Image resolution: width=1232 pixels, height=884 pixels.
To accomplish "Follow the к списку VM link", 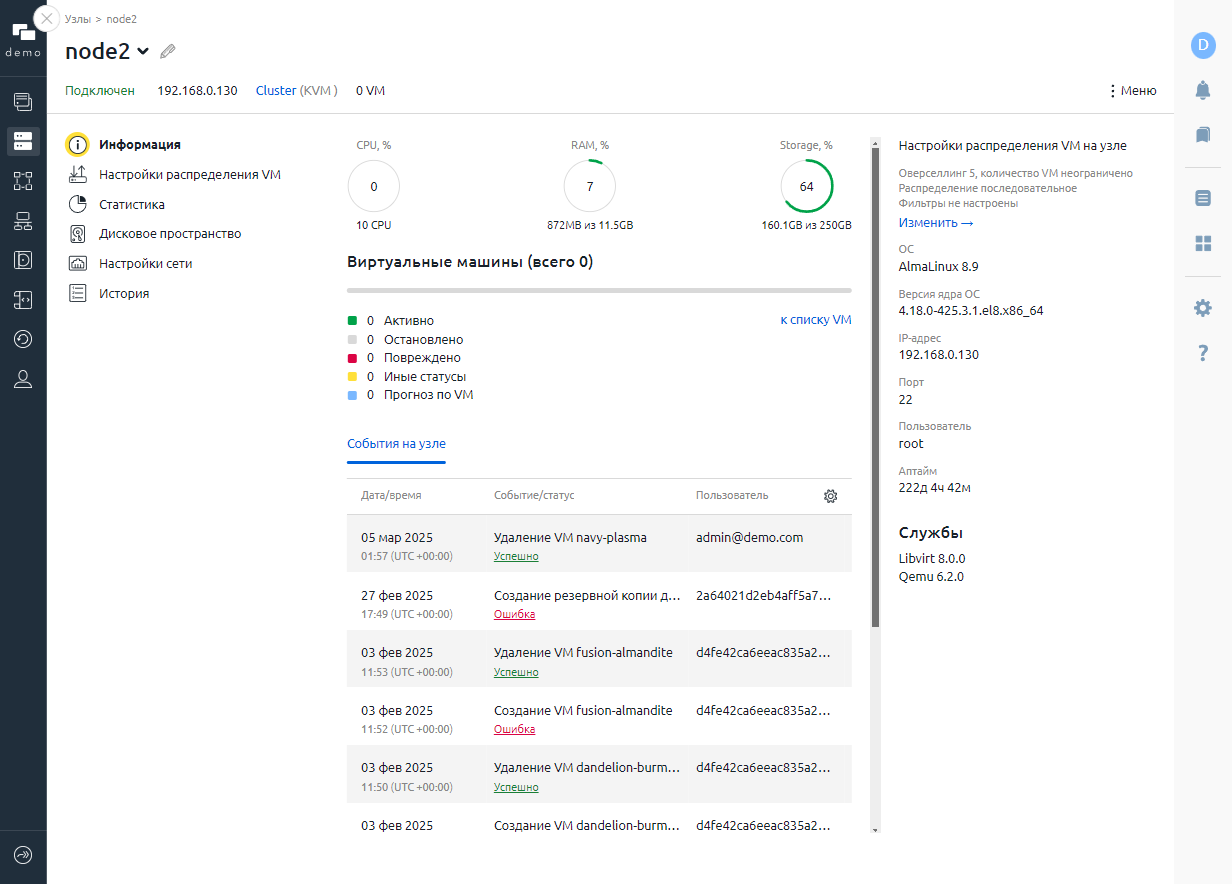I will pos(815,320).
